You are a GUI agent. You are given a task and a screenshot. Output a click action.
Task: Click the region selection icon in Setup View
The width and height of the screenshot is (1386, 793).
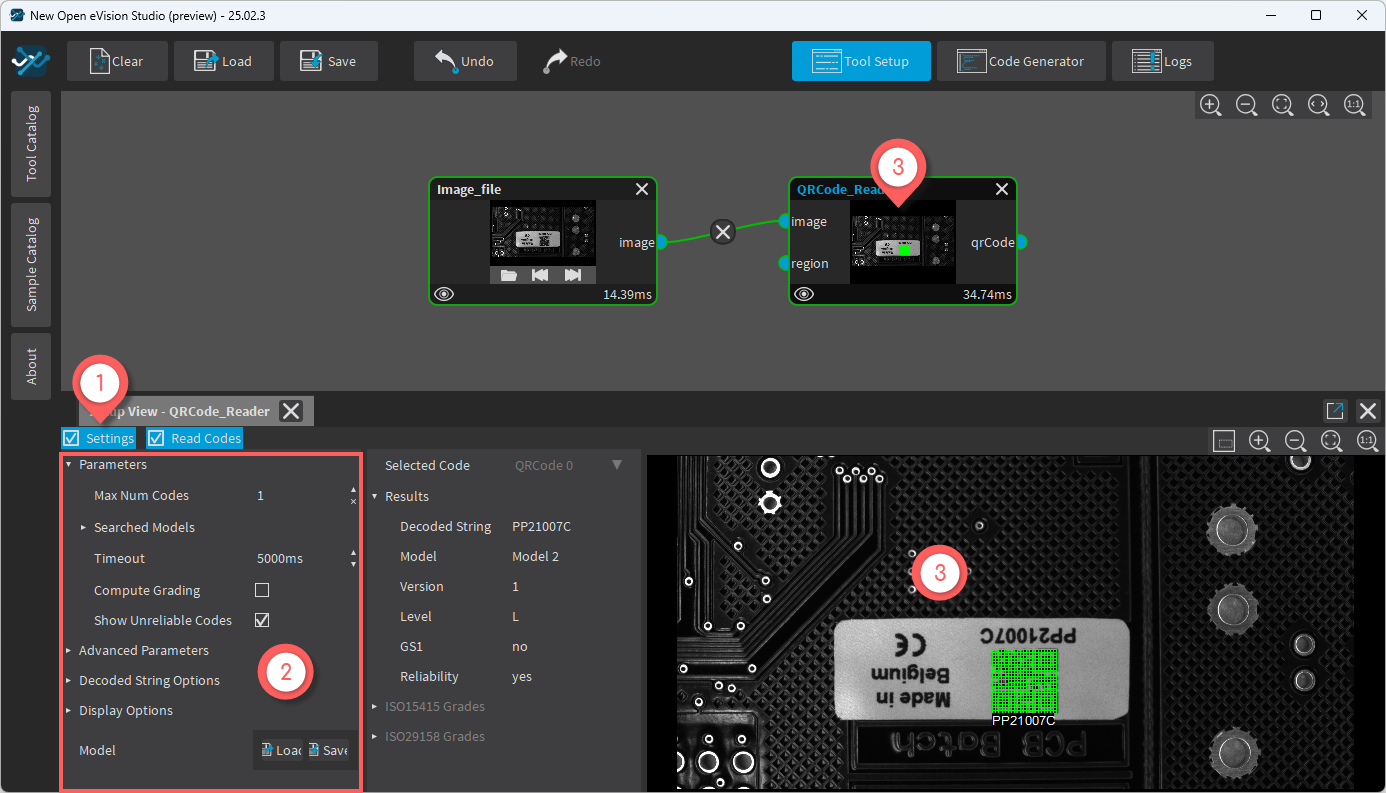[x=1224, y=441]
